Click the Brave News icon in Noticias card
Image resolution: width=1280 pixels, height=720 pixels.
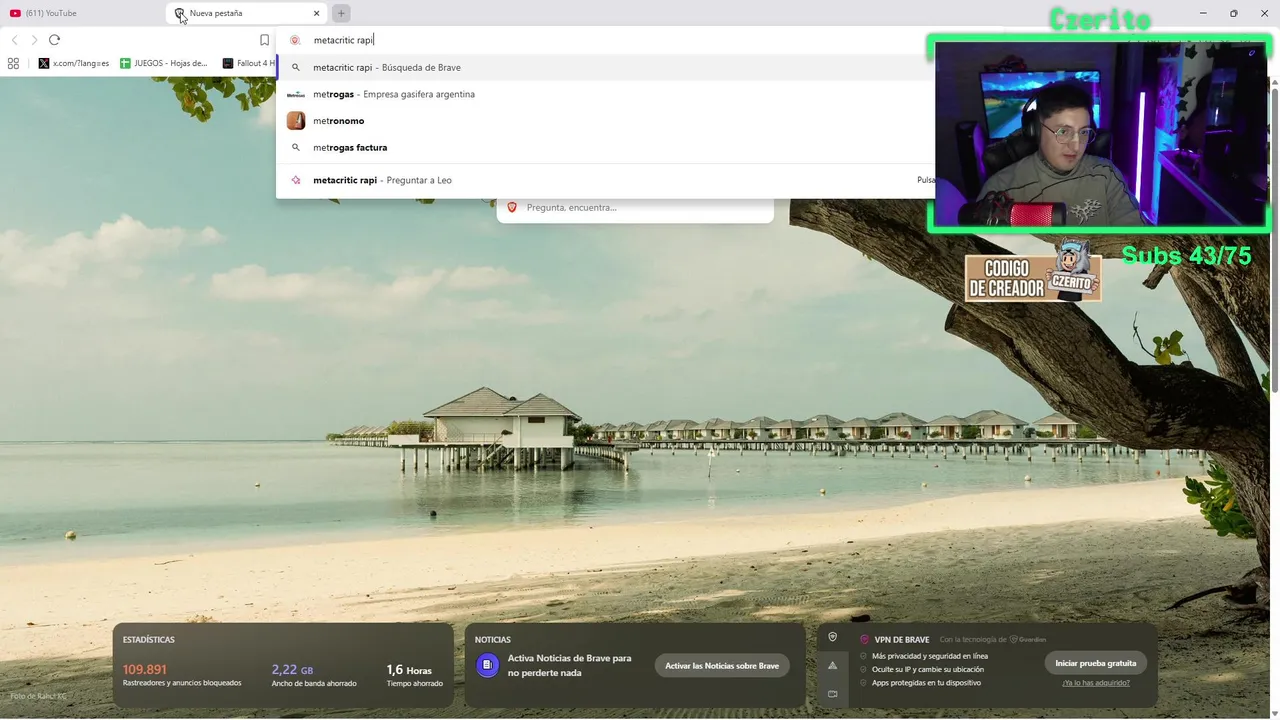coord(487,665)
